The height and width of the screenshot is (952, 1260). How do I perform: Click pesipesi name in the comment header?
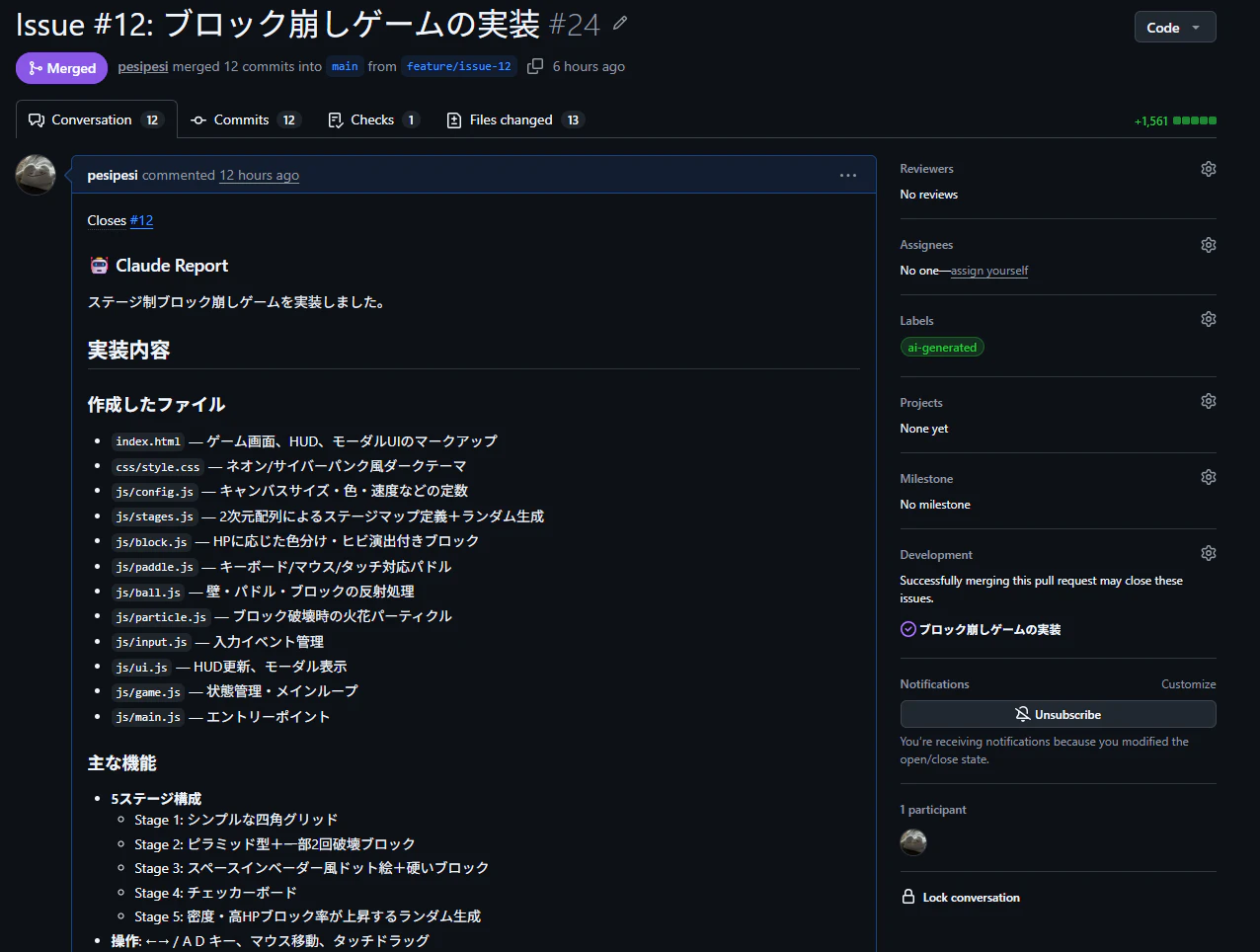coord(113,175)
